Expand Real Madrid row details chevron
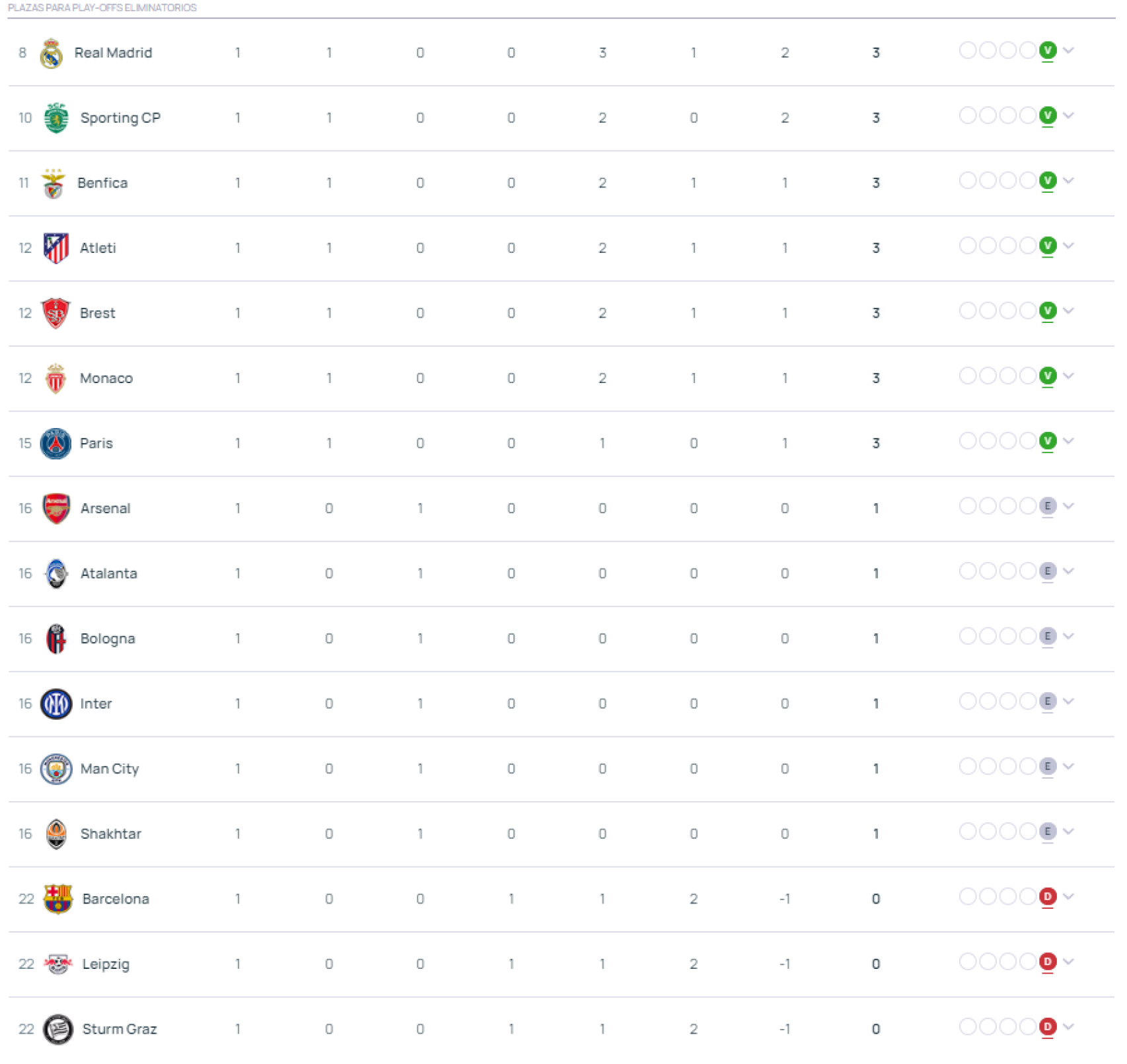The width and height of the screenshot is (1127, 1064). point(1069,51)
